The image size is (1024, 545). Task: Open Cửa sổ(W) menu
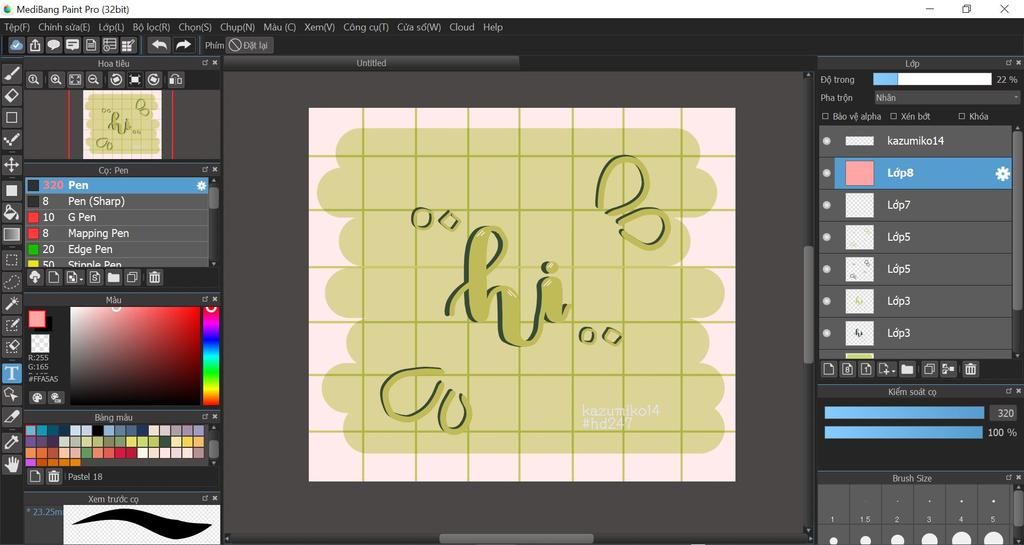coord(419,27)
